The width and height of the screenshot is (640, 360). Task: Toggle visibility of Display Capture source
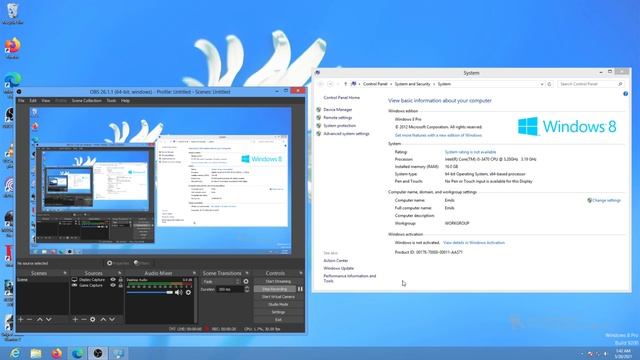(x=113, y=280)
